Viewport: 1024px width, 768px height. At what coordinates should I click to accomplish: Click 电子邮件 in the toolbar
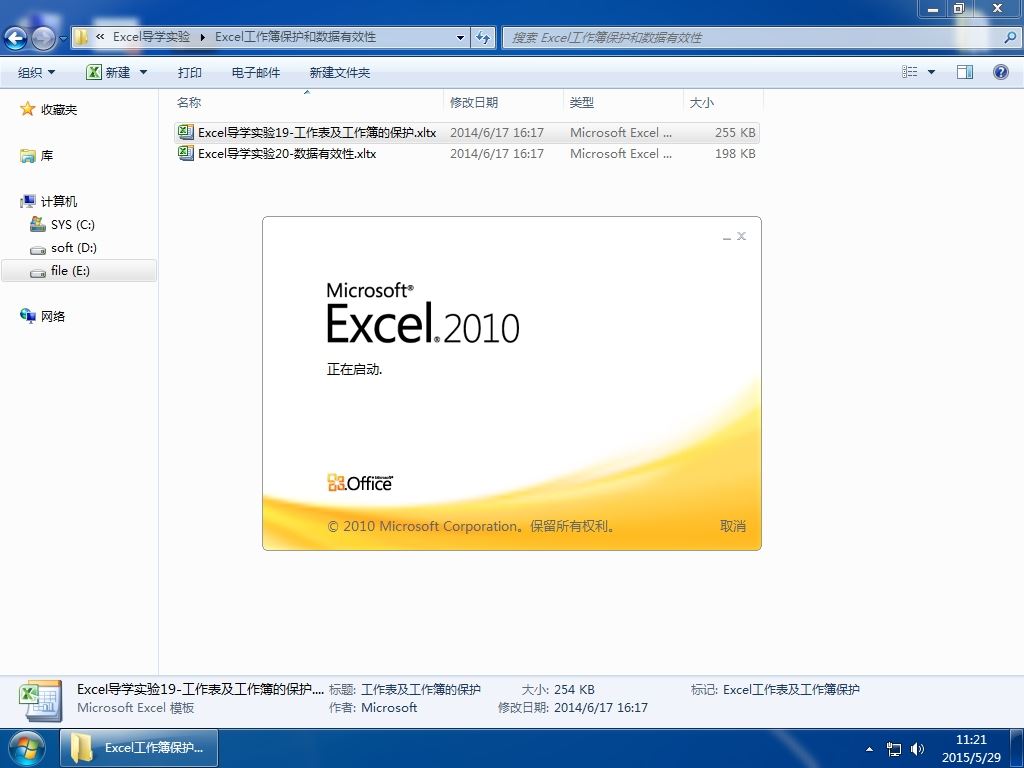(256, 72)
